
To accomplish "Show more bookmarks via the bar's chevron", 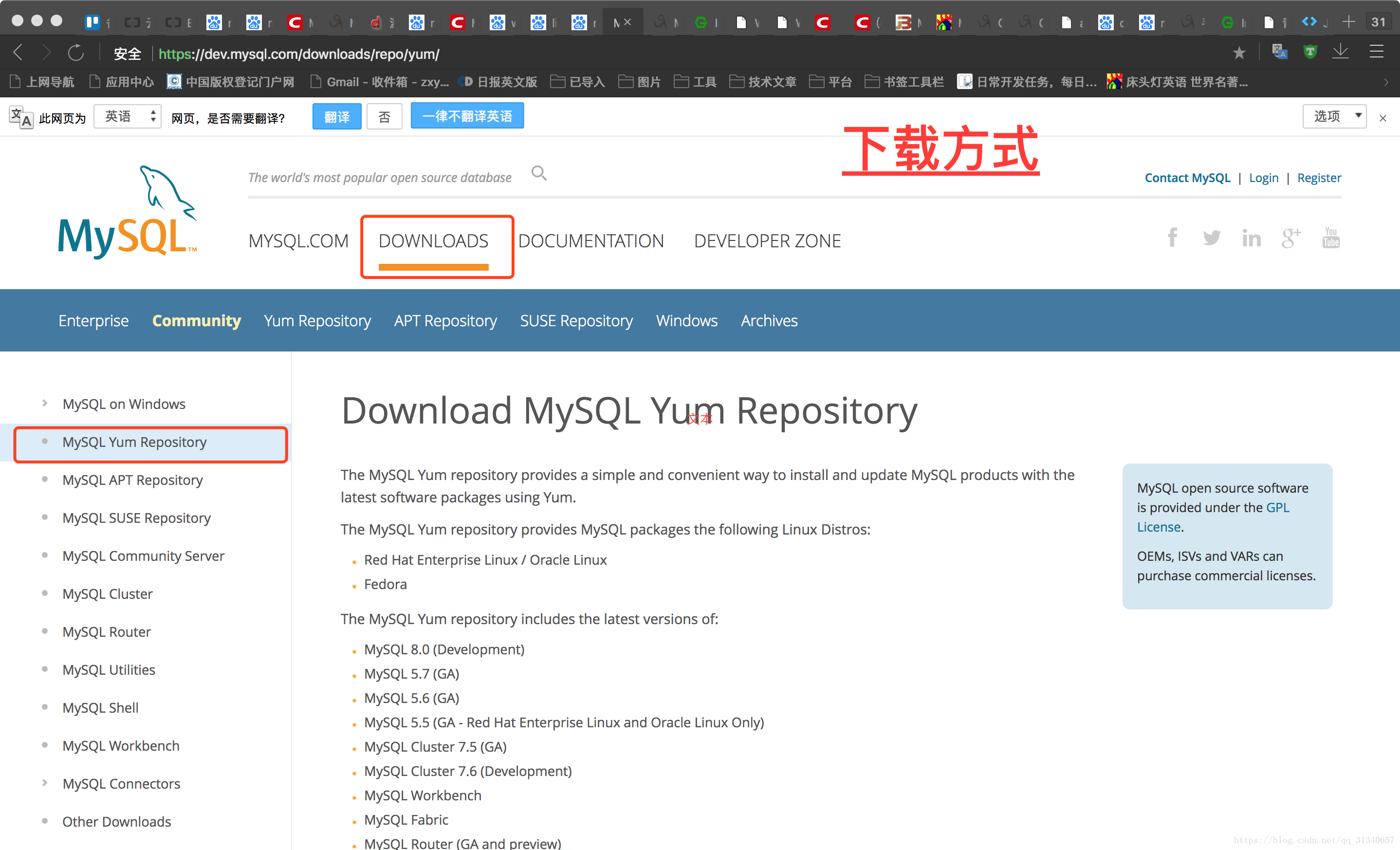I will click(1386, 82).
